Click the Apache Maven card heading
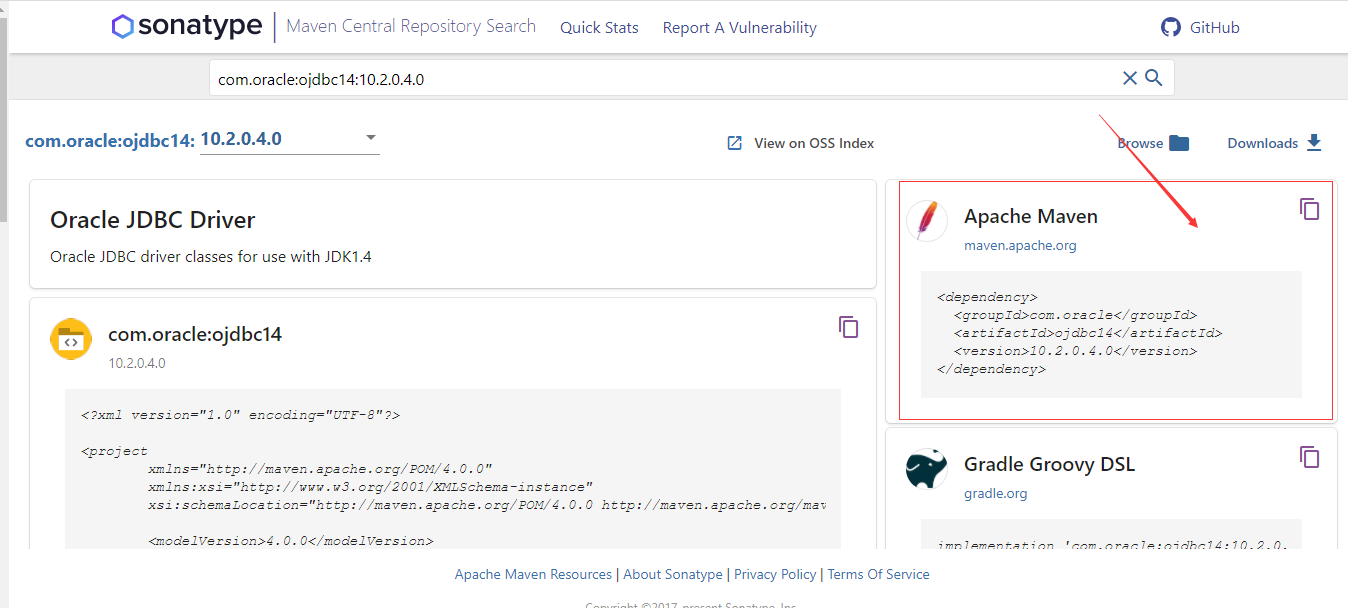 click(1031, 216)
